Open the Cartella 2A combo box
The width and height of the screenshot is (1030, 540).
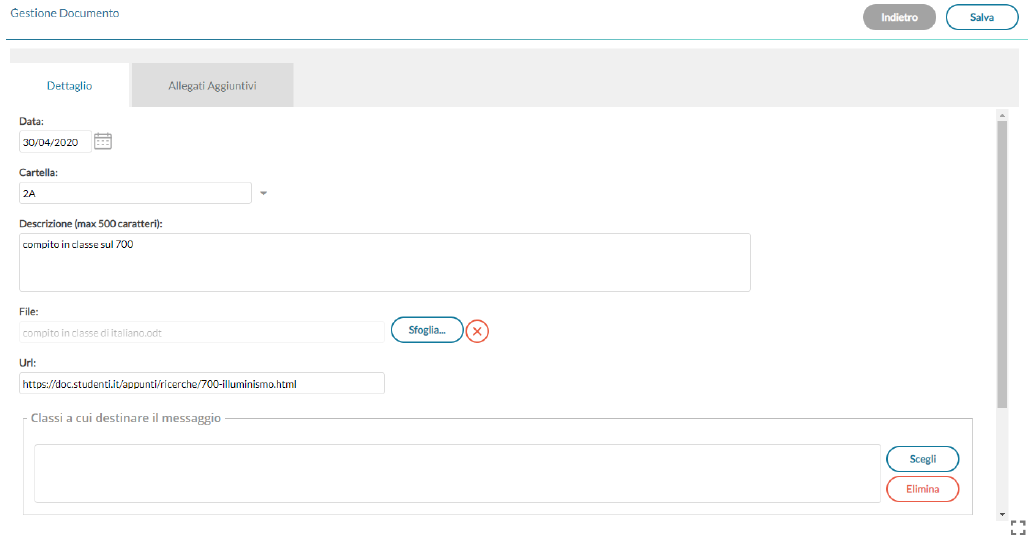pyautogui.click(x=135, y=193)
